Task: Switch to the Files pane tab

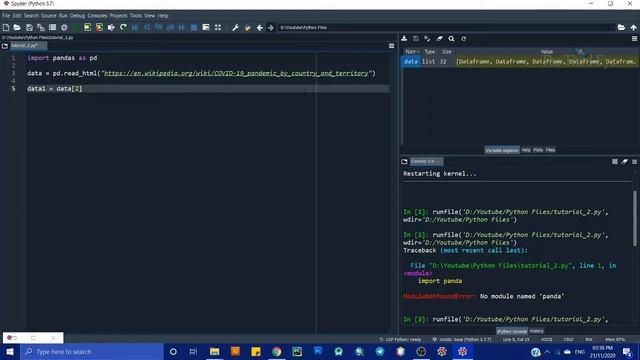Action: coord(551,150)
